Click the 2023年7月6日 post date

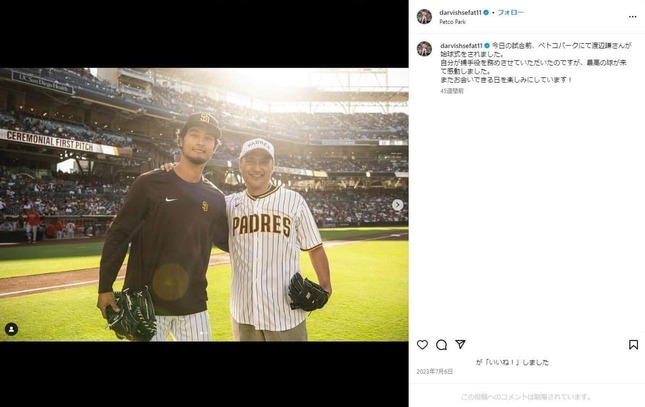(x=435, y=372)
